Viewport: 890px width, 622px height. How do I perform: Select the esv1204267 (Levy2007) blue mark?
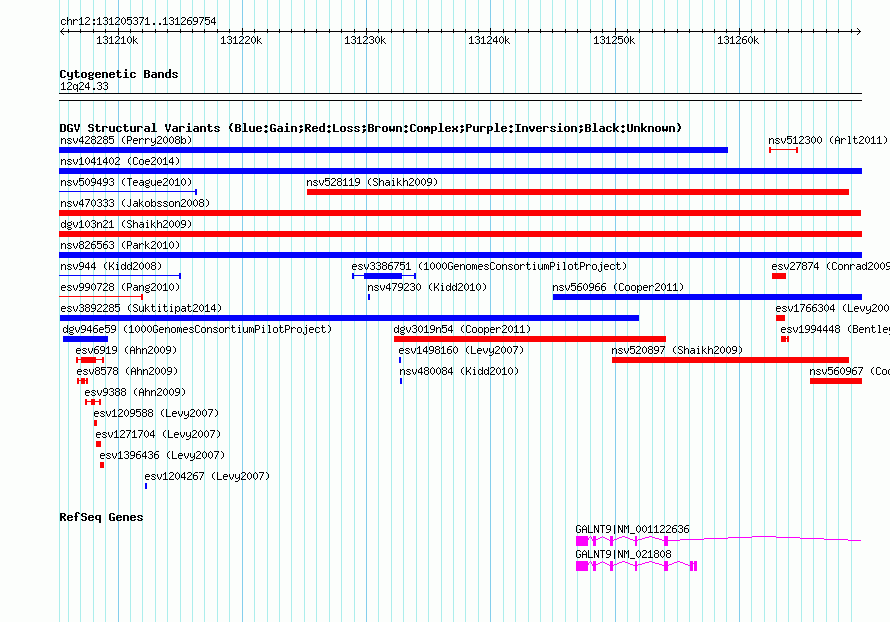(146, 486)
